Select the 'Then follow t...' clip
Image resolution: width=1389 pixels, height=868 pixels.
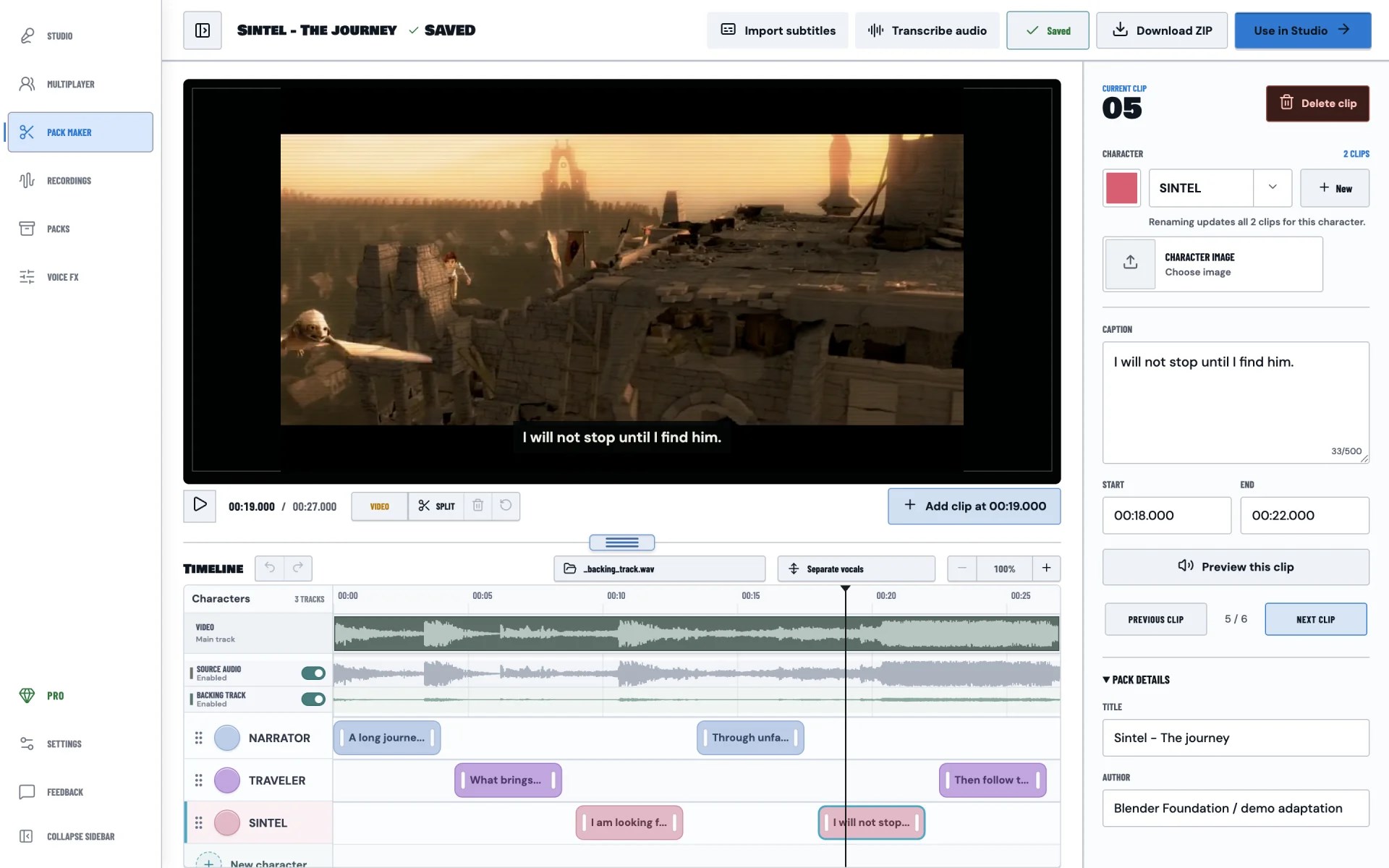click(x=993, y=780)
